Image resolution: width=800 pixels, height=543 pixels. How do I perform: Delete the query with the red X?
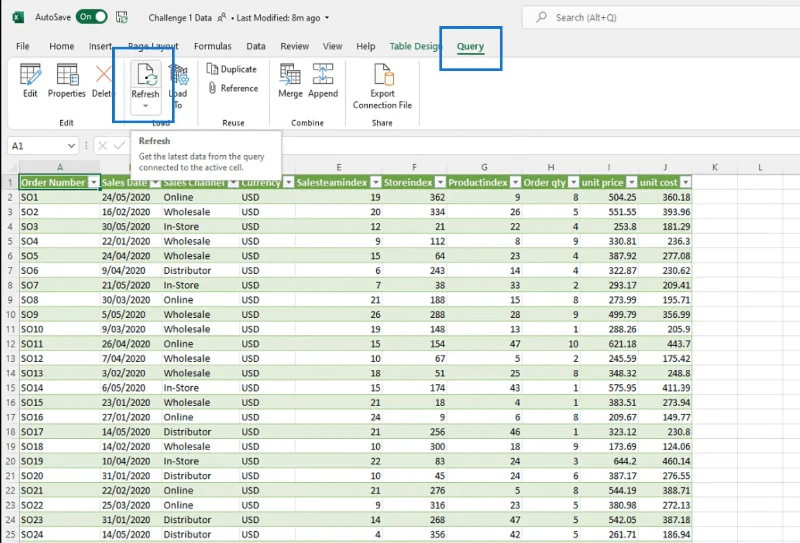(103, 80)
